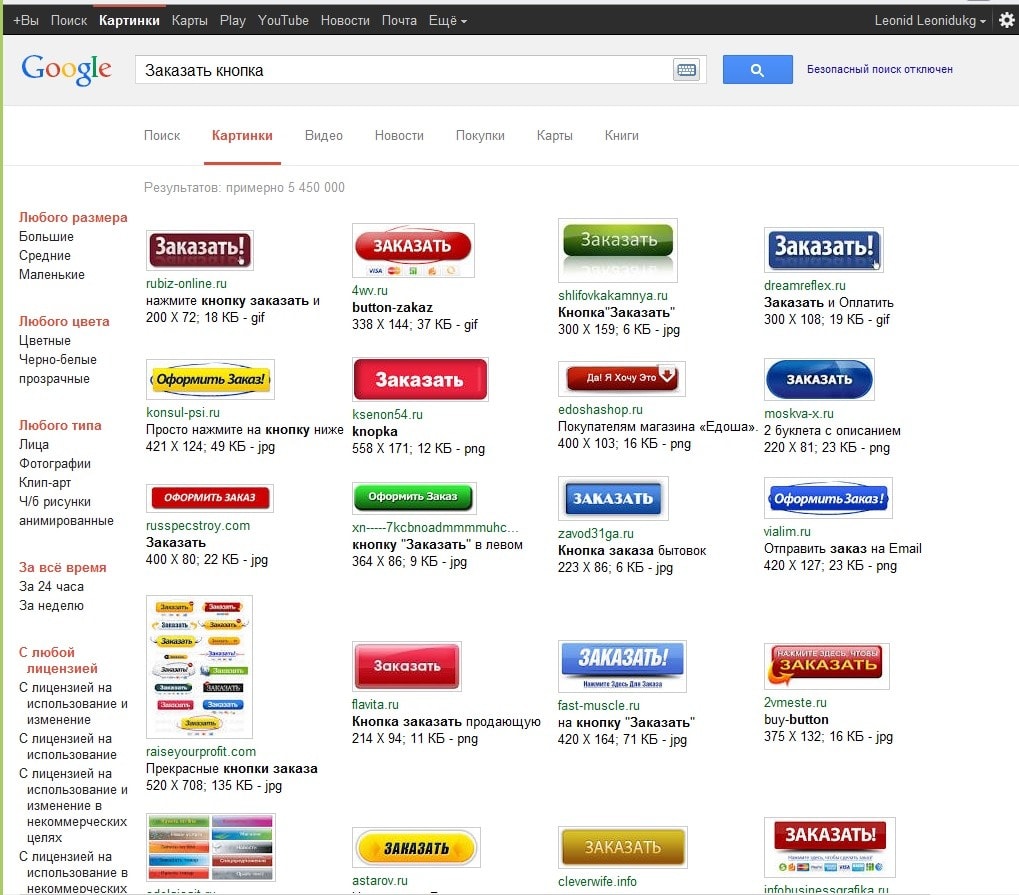This screenshot has height=895, width=1019.
Task: Filter by Цветные images
Action: coord(45,341)
